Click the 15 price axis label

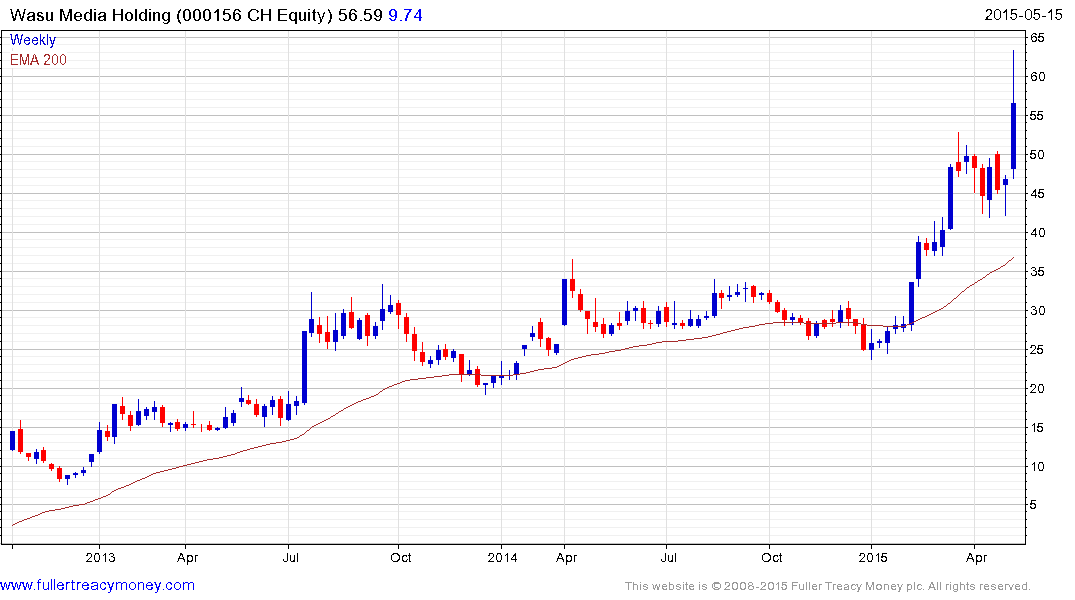coord(1037,428)
